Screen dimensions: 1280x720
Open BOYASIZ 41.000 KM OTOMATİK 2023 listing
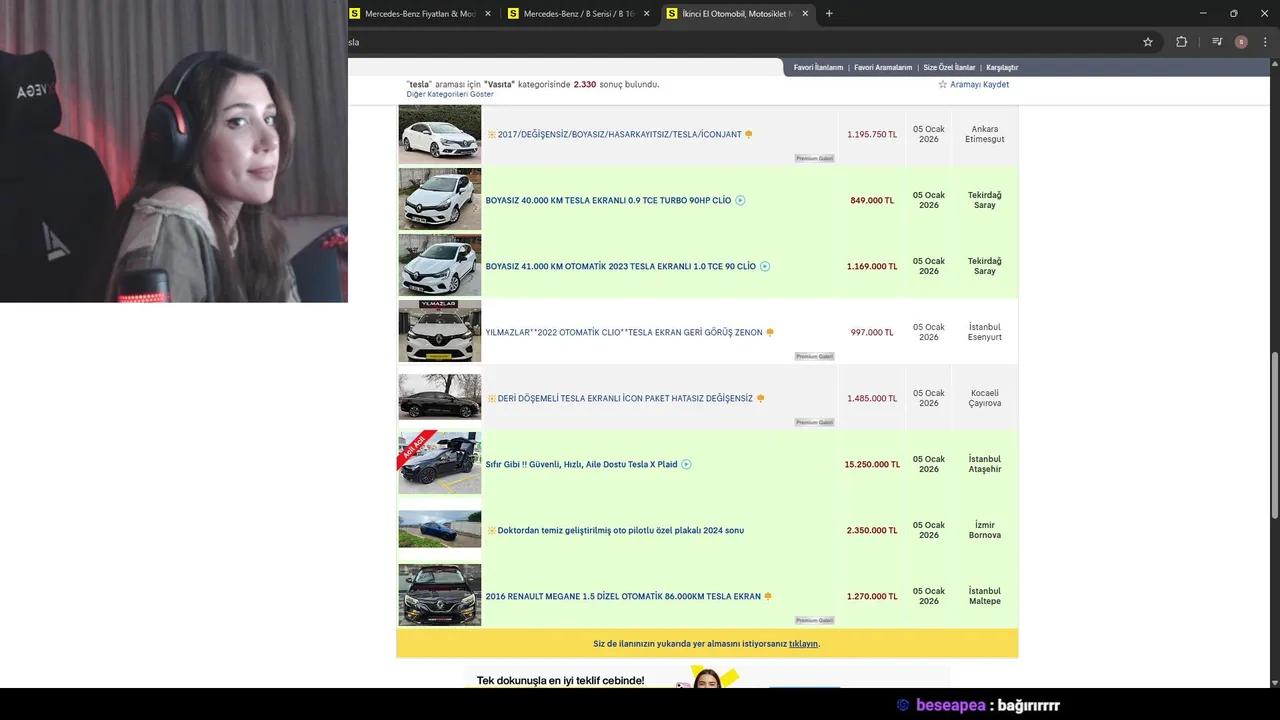click(x=620, y=266)
